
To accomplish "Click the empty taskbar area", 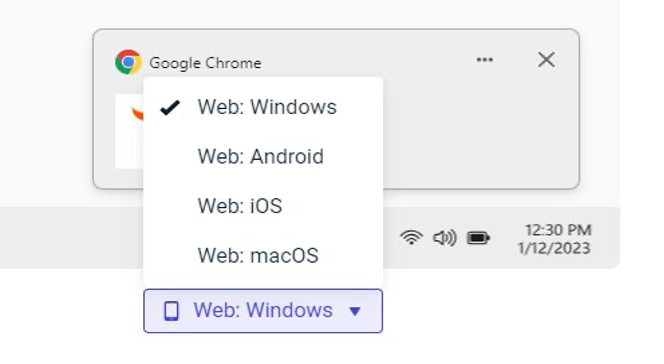I will pos(71,237).
